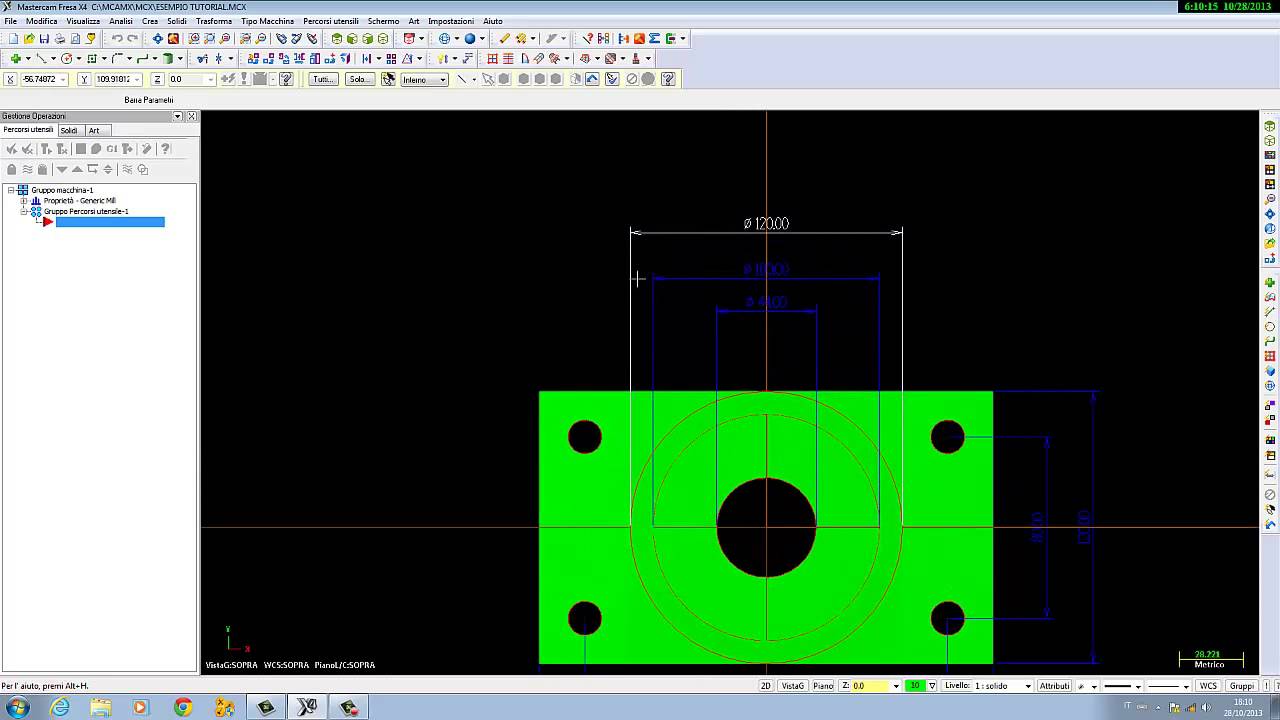Open the Z depth dropdown in status bar
The height and width of the screenshot is (720, 1280).
(x=896, y=686)
